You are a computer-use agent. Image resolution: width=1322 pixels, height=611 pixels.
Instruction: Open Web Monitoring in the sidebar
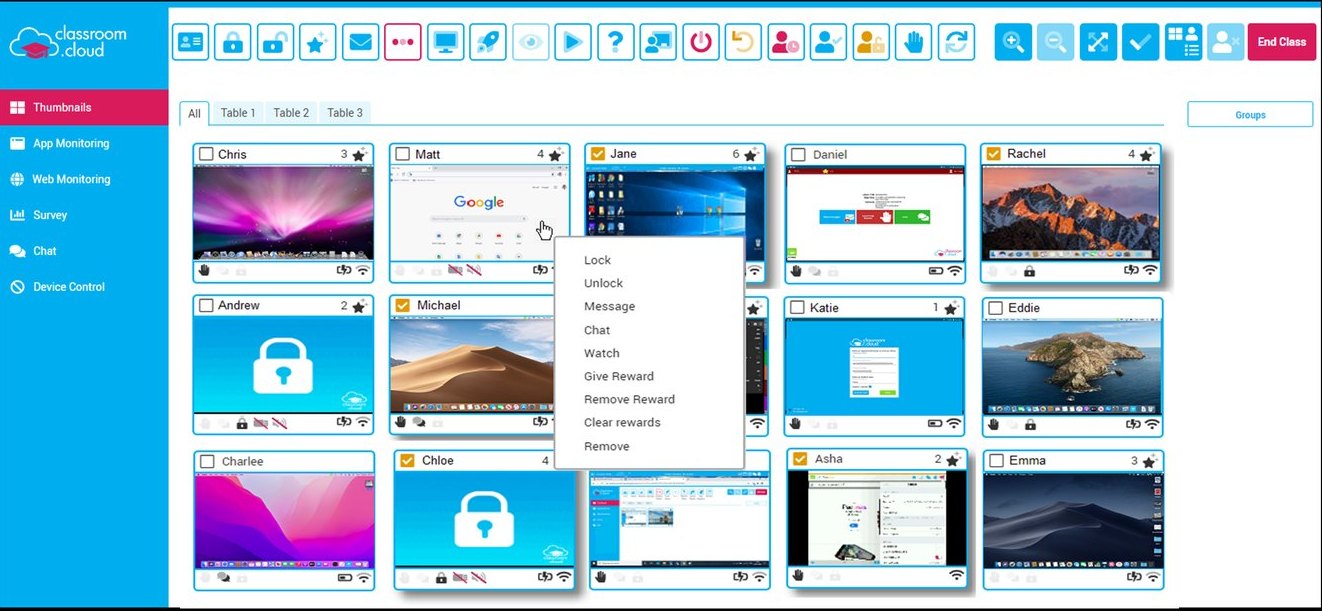(84, 179)
